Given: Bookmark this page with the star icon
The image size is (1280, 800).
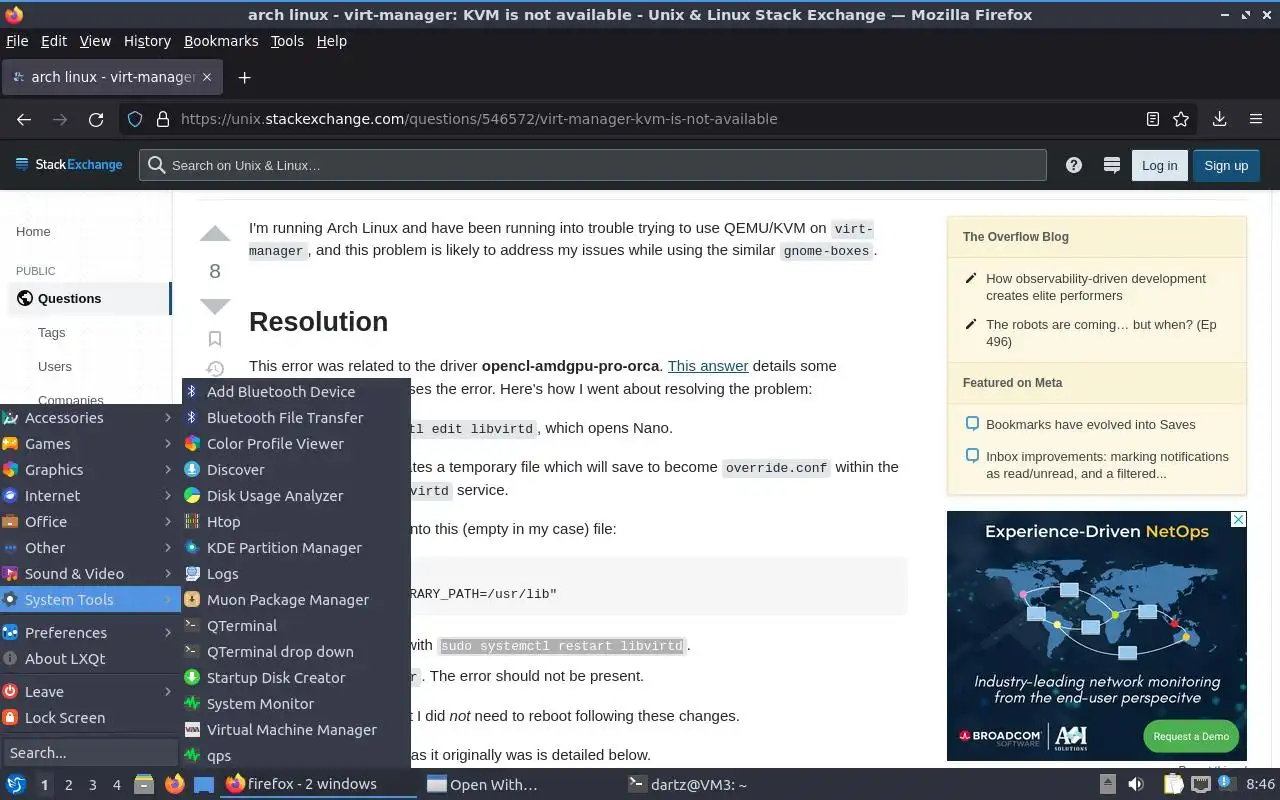Looking at the screenshot, I should pos(1181,119).
